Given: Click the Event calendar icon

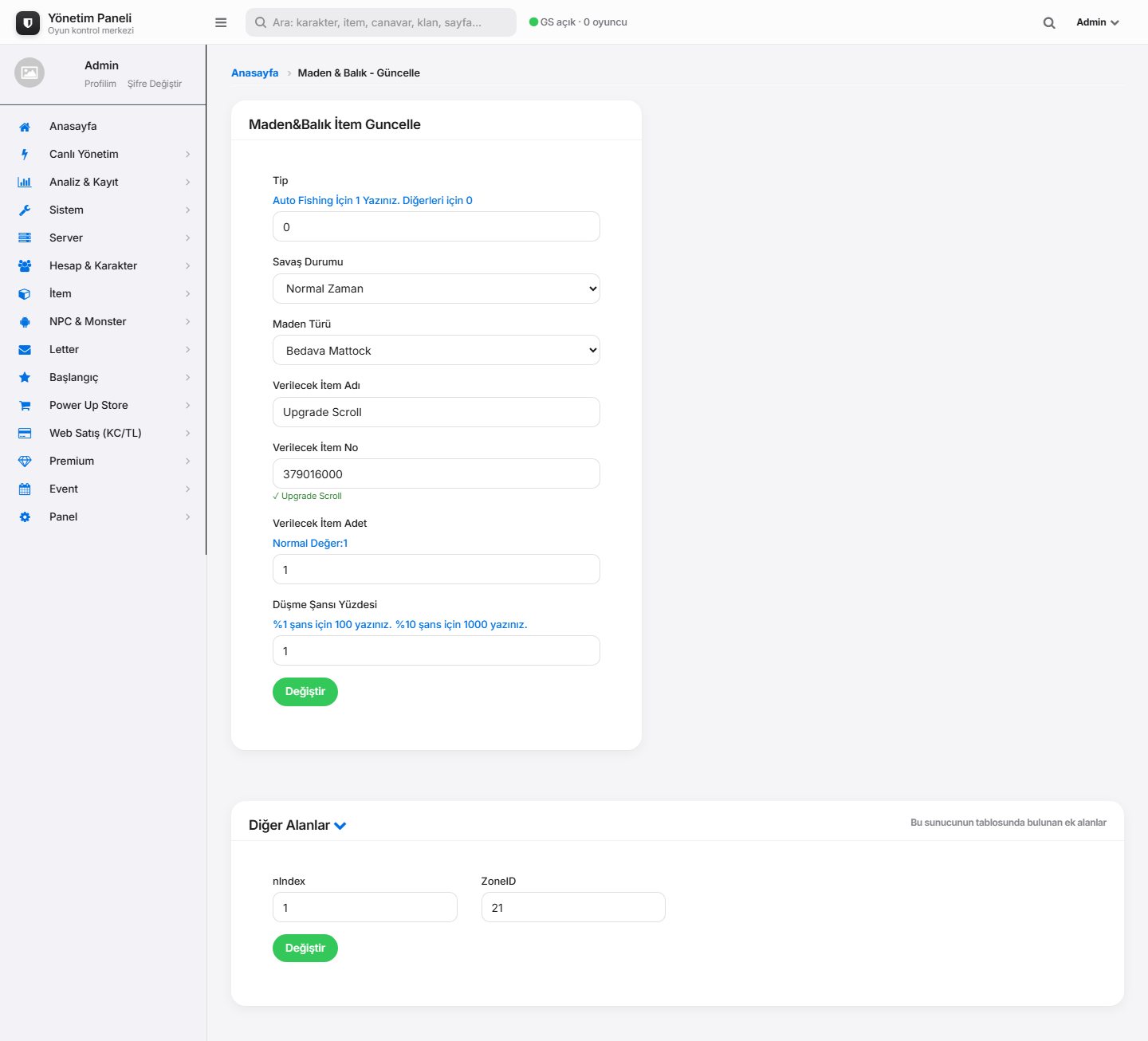Looking at the screenshot, I should [x=25, y=489].
